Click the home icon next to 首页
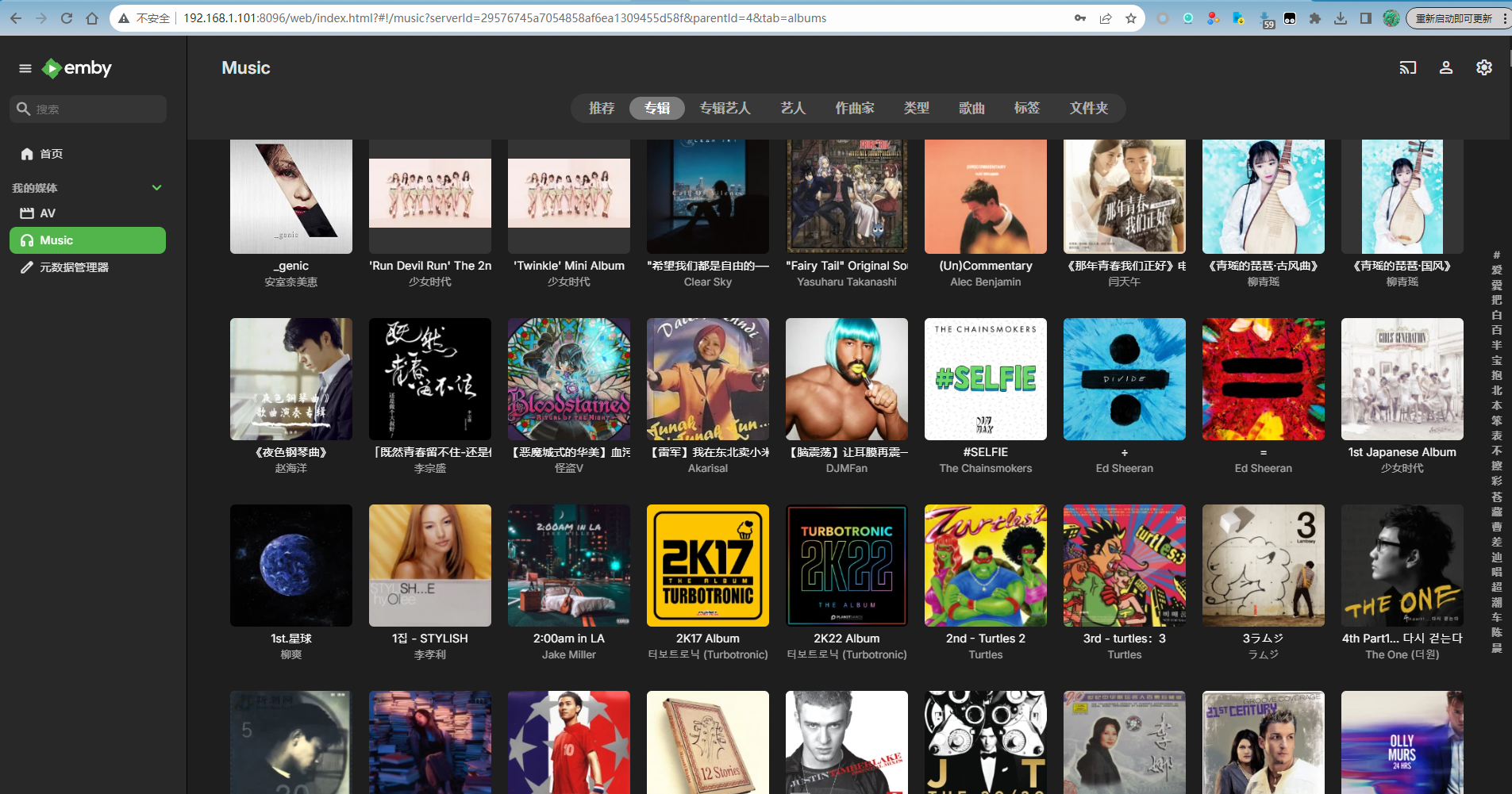Image resolution: width=1512 pixels, height=794 pixels. click(27, 154)
